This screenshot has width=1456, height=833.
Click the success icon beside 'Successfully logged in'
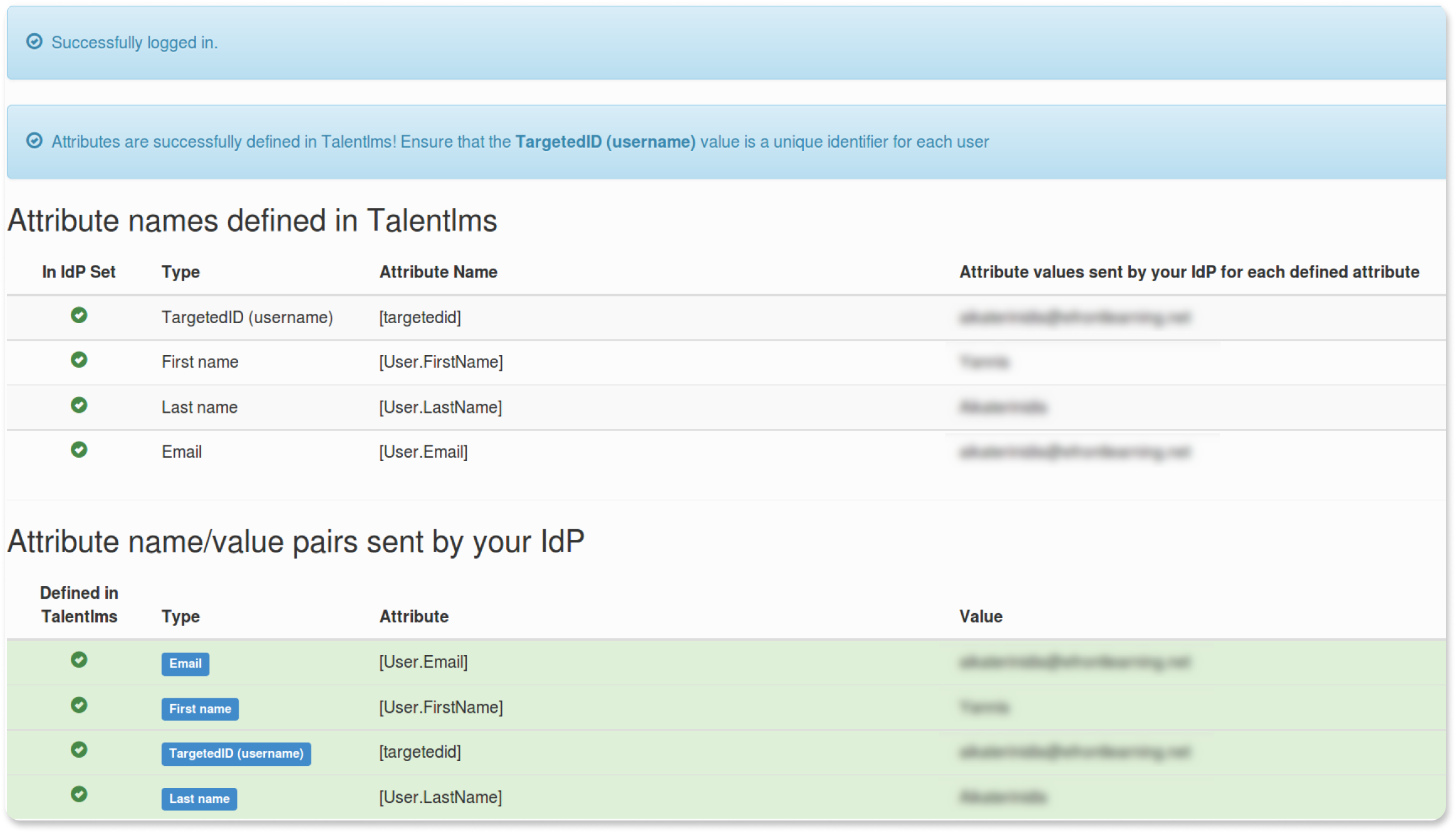[x=34, y=43]
